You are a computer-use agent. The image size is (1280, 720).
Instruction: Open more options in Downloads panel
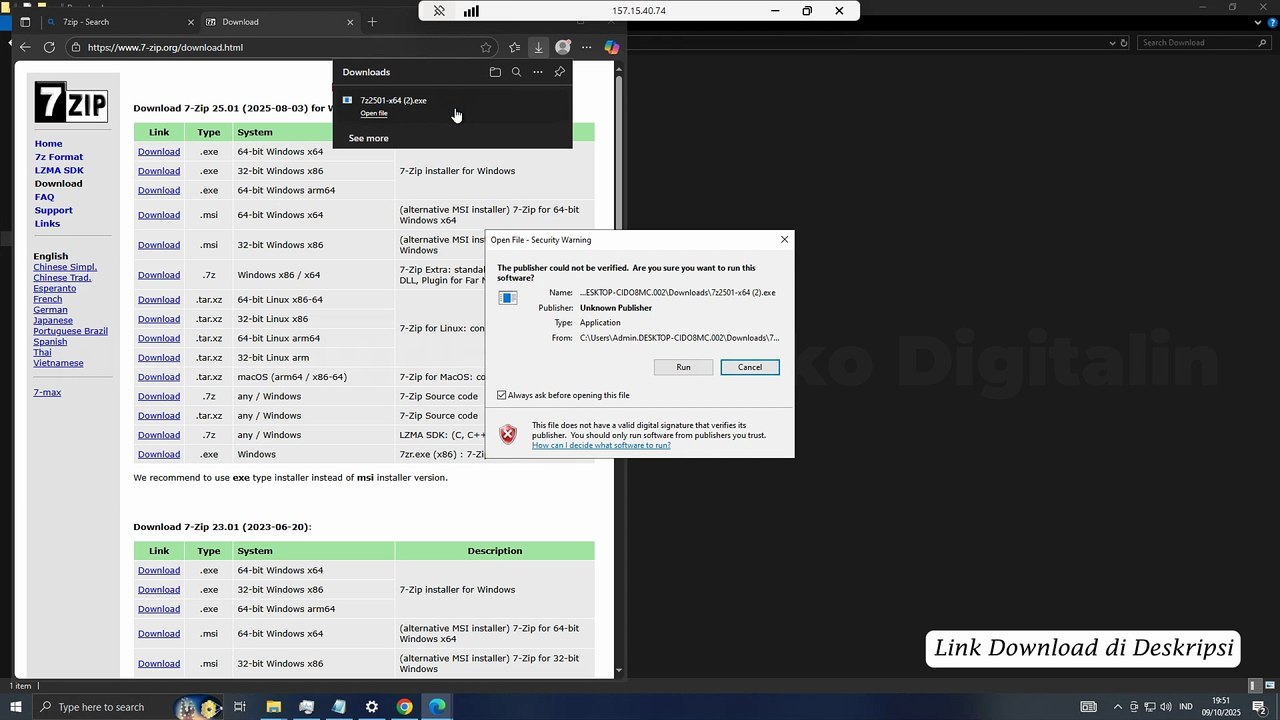point(538,72)
